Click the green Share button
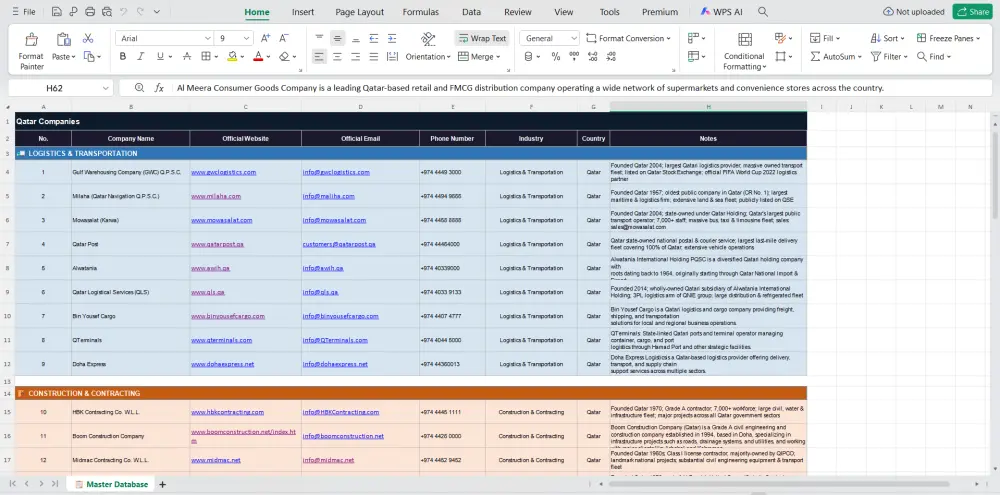Screen dimensions: 1000x495 [973, 11]
